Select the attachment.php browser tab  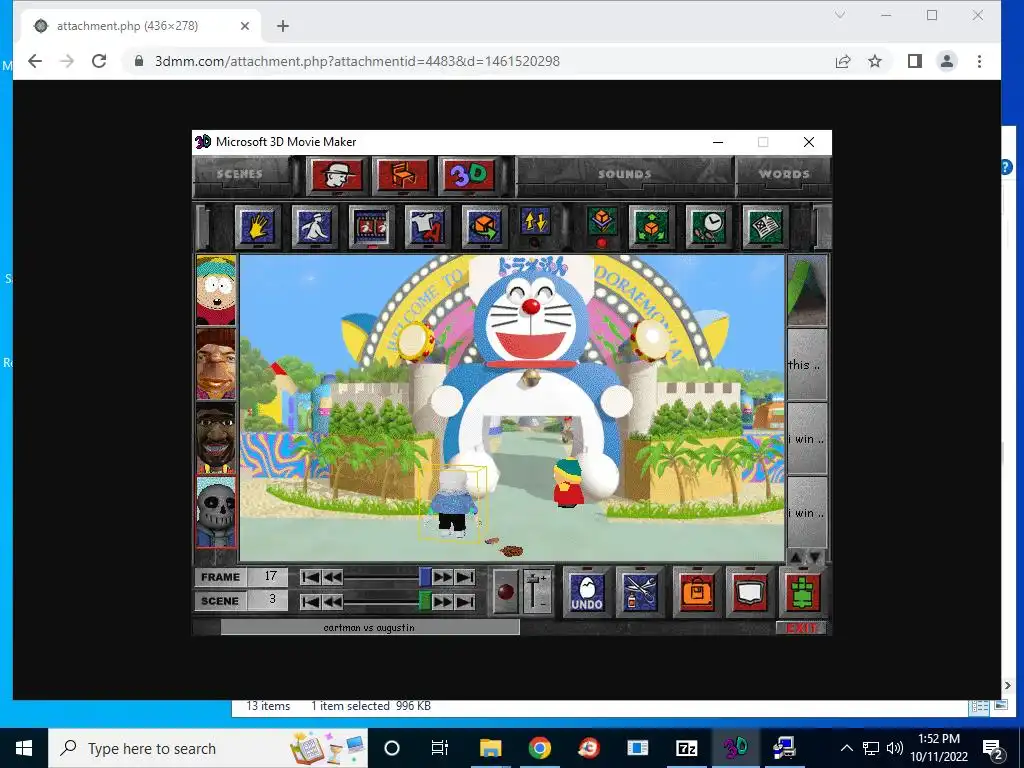(x=142, y=26)
